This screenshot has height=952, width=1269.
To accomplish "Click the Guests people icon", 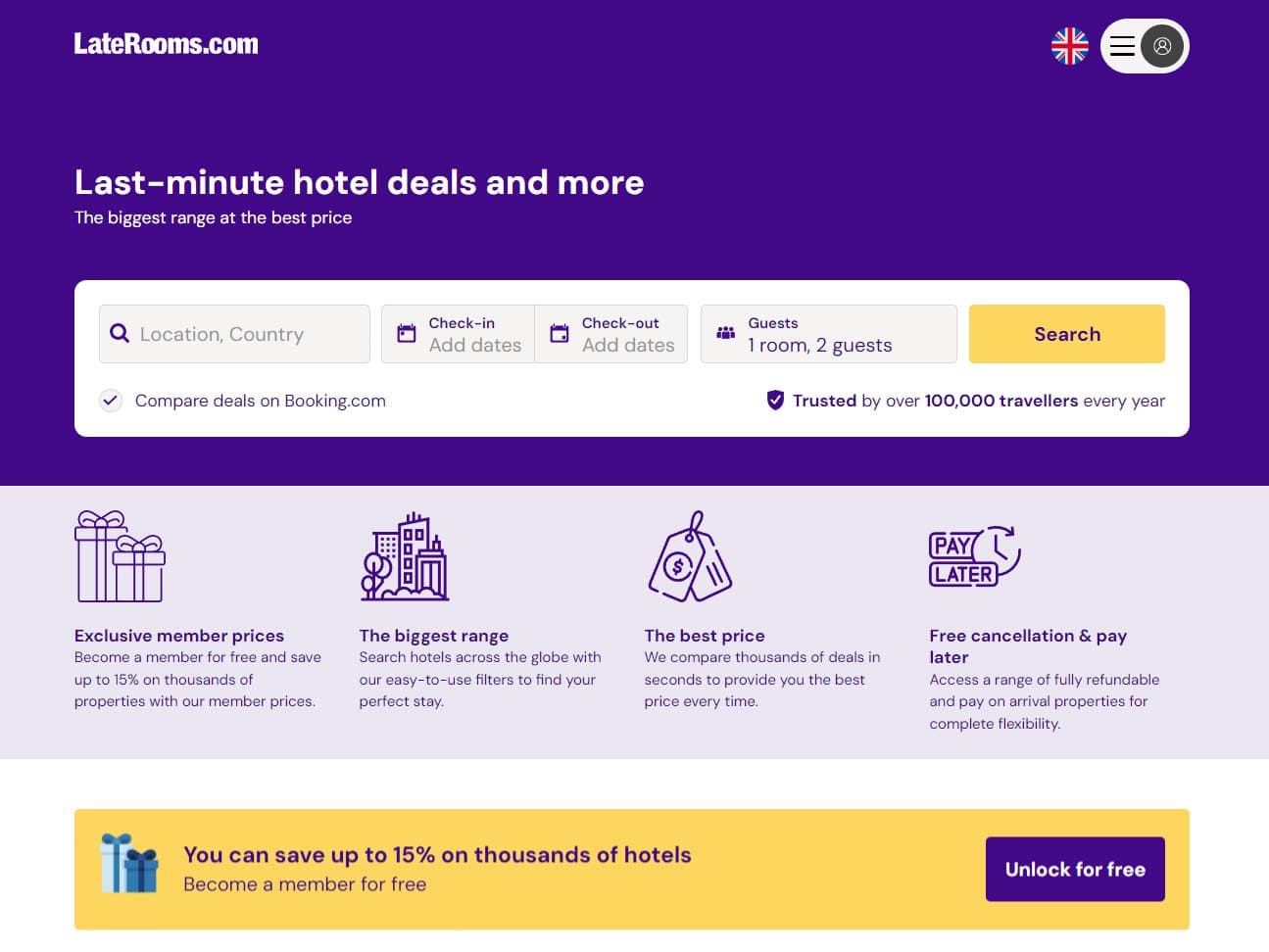I will click(x=726, y=334).
